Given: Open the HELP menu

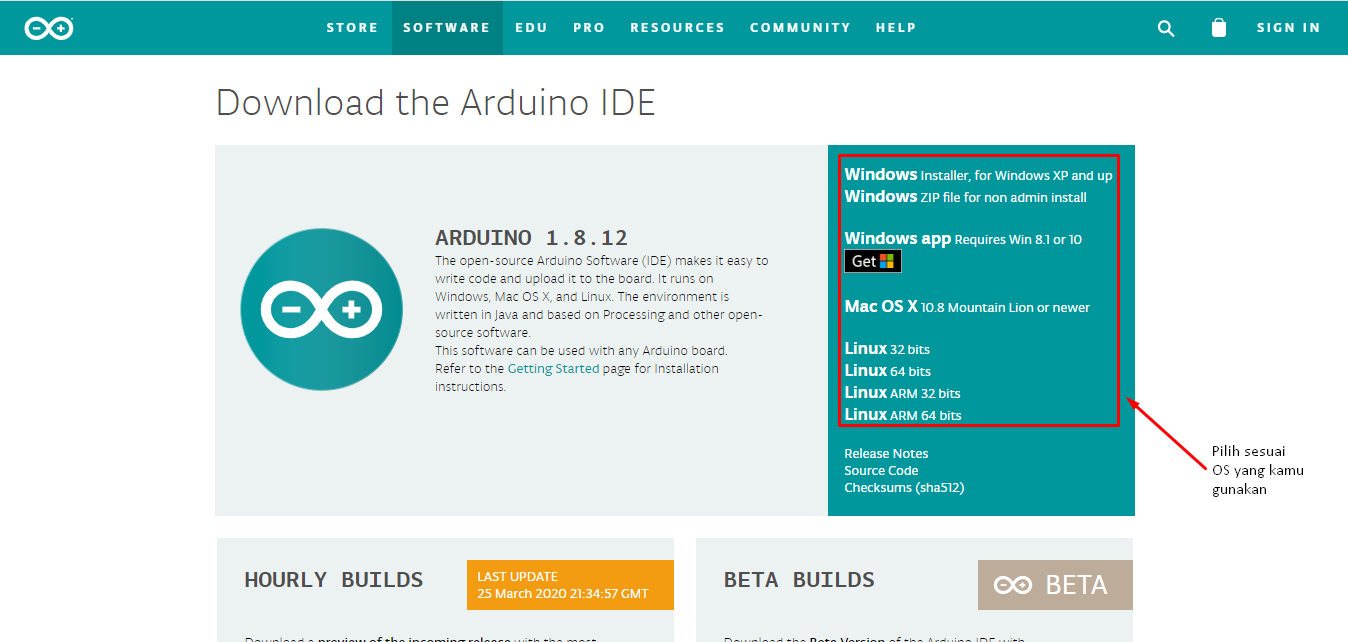Looking at the screenshot, I should click(x=896, y=27).
